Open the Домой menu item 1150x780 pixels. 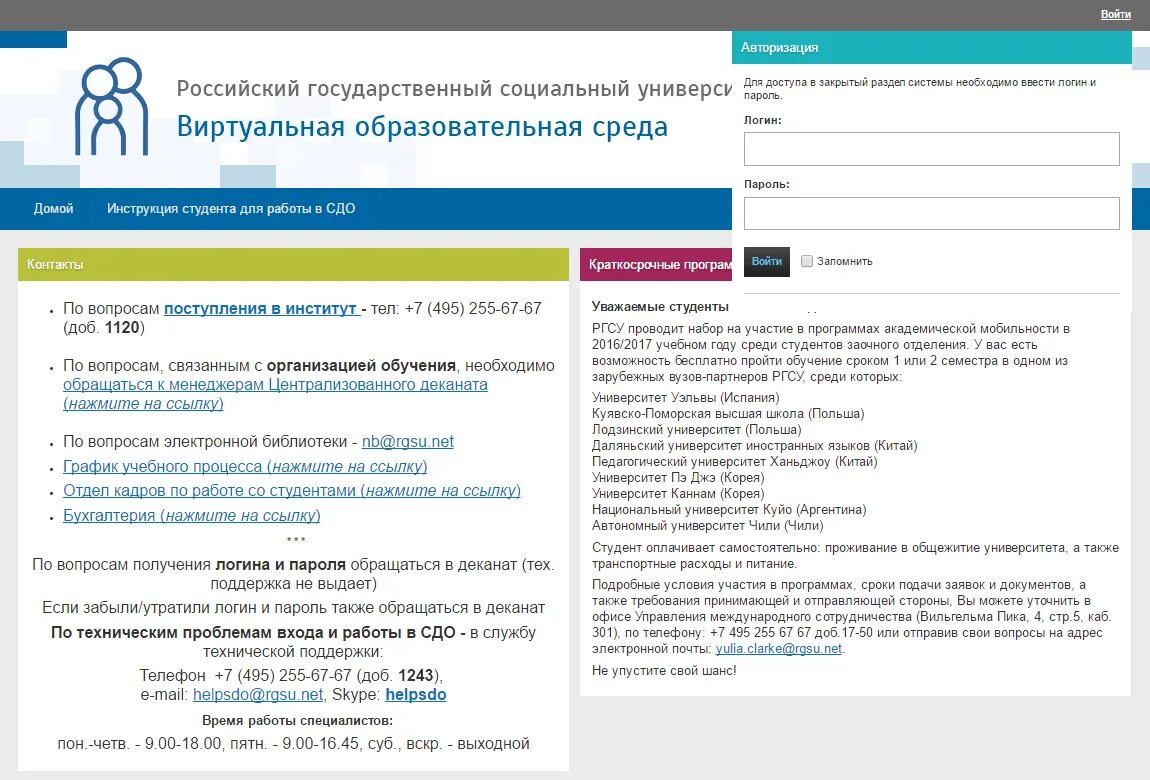(x=54, y=208)
